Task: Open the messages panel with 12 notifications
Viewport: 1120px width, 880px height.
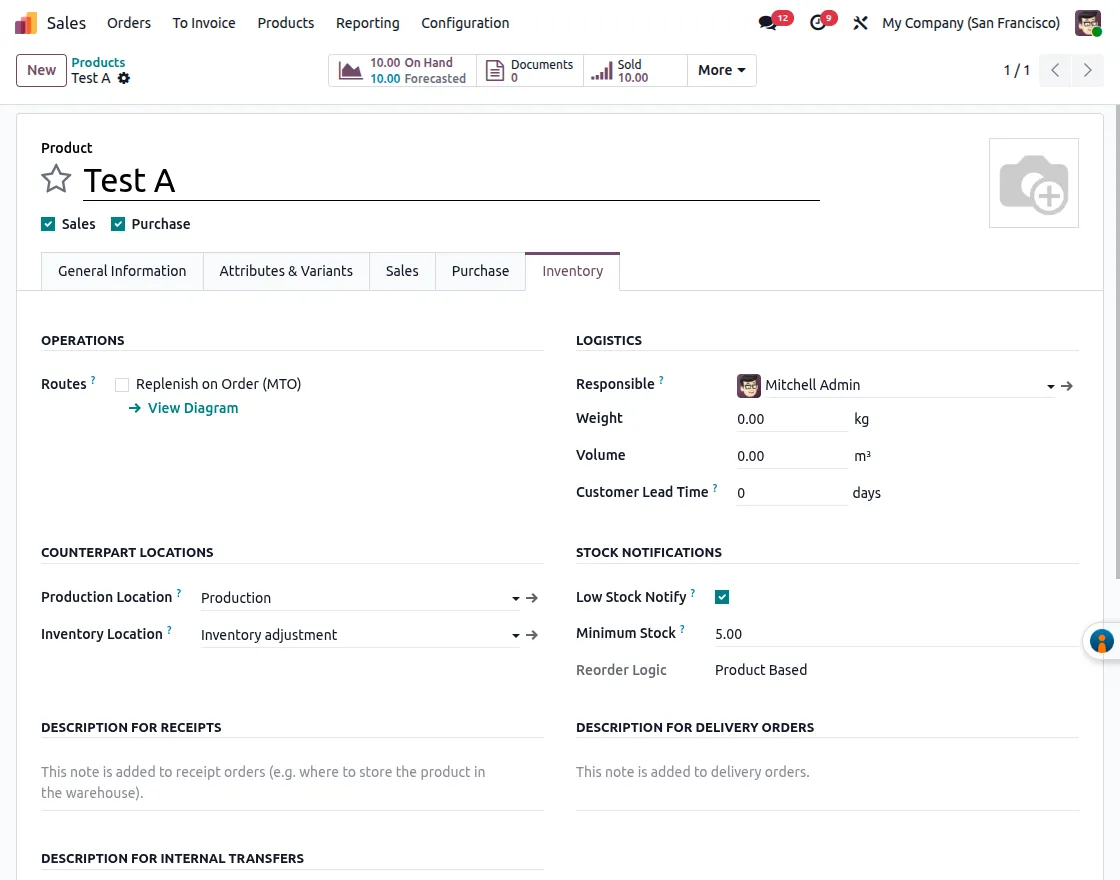Action: (767, 22)
